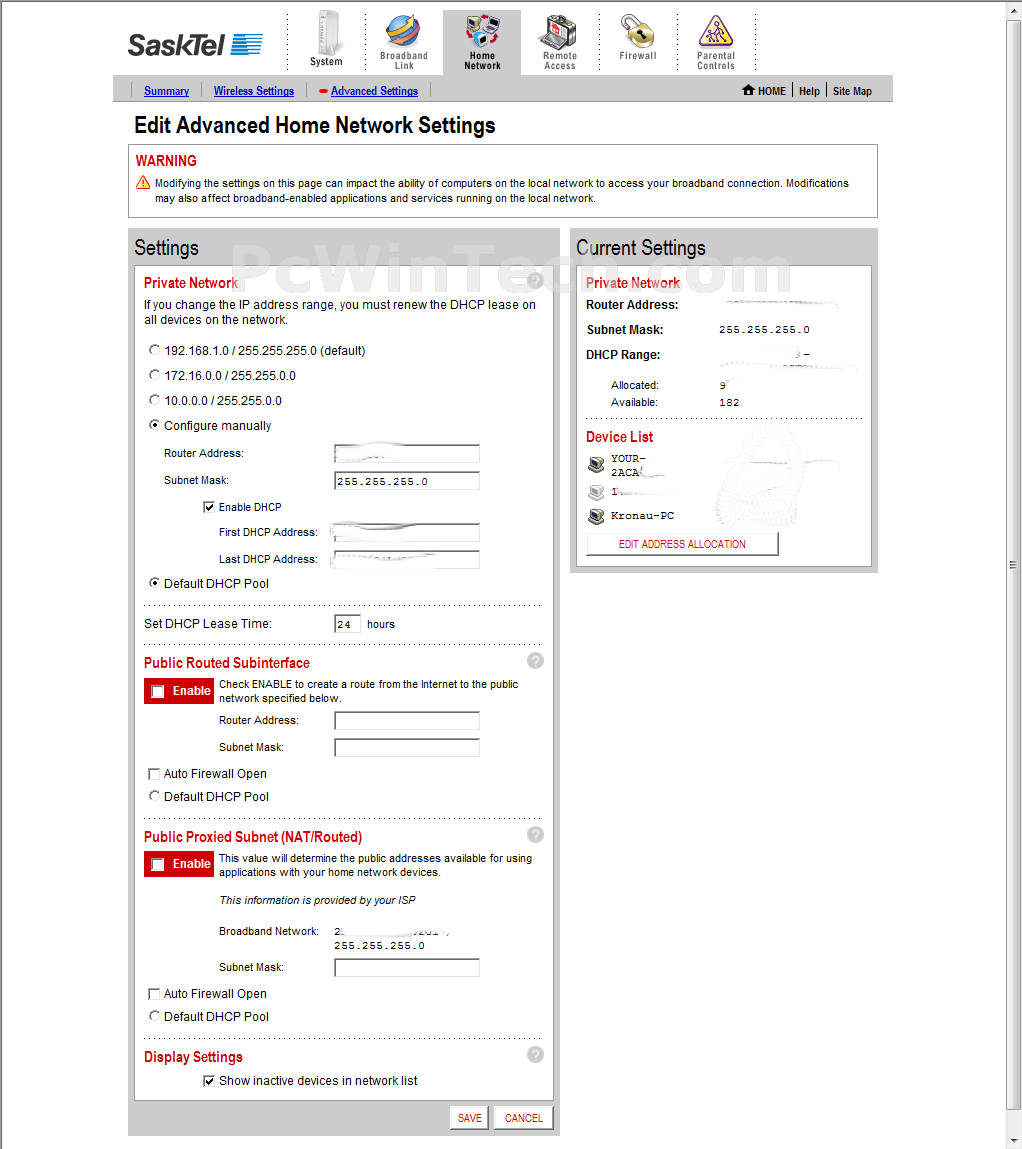The image size is (1022, 1149).
Task: Open help for Public Routed Subinterface
Action: (536, 661)
